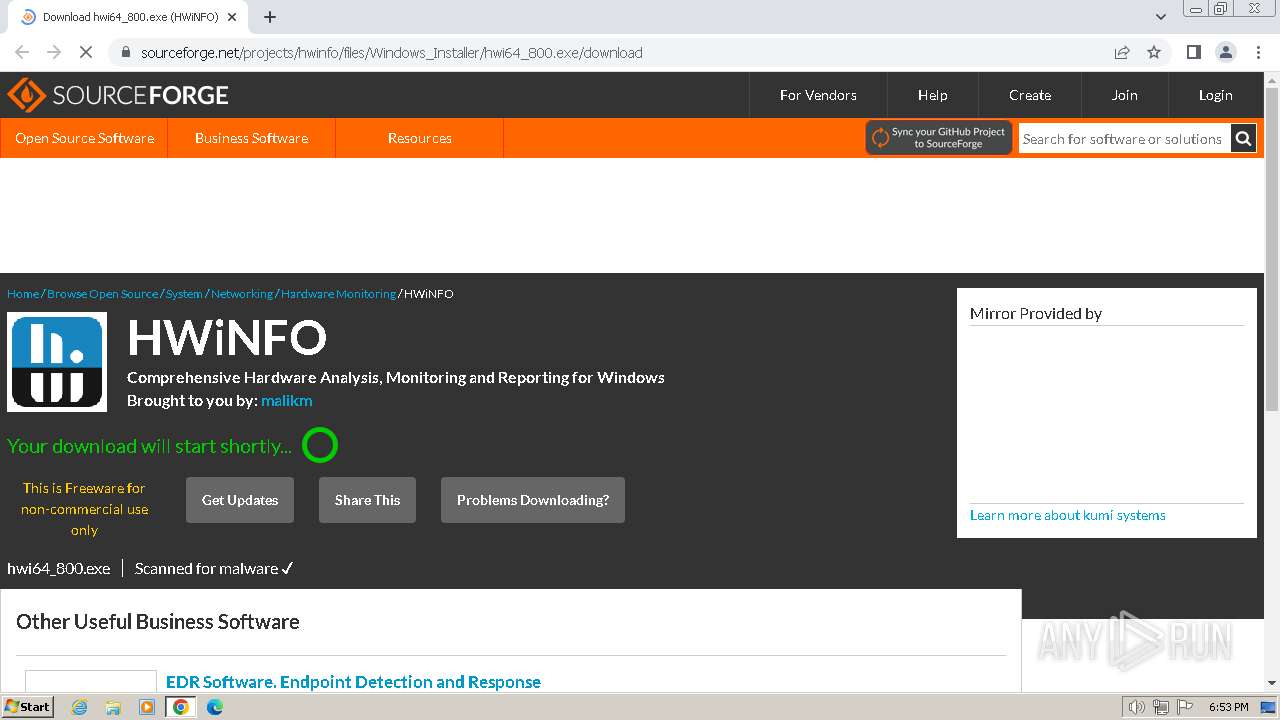Click the Hardware Monitoring breadcrumb
This screenshot has height=720, width=1280.
coord(338,294)
